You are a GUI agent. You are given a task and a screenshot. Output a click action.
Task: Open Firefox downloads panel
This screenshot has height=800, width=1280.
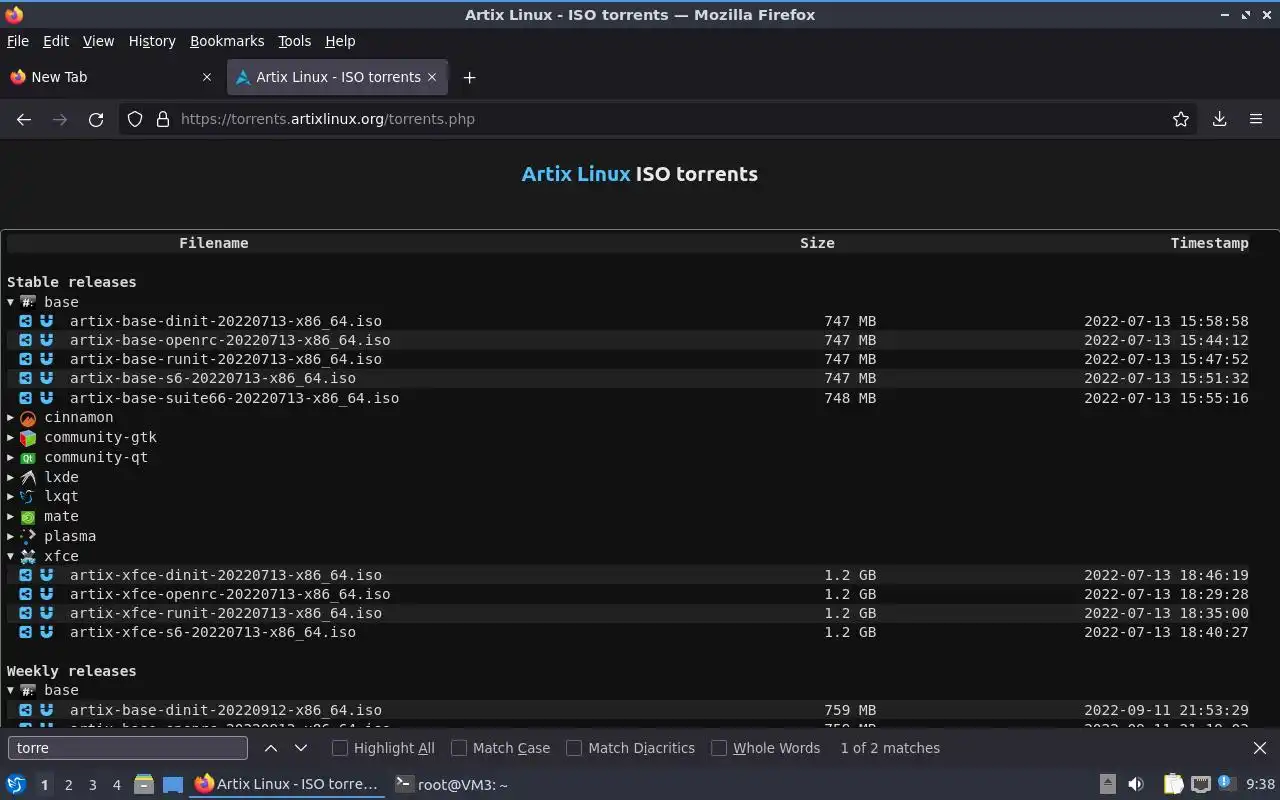click(x=1219, y=119)
